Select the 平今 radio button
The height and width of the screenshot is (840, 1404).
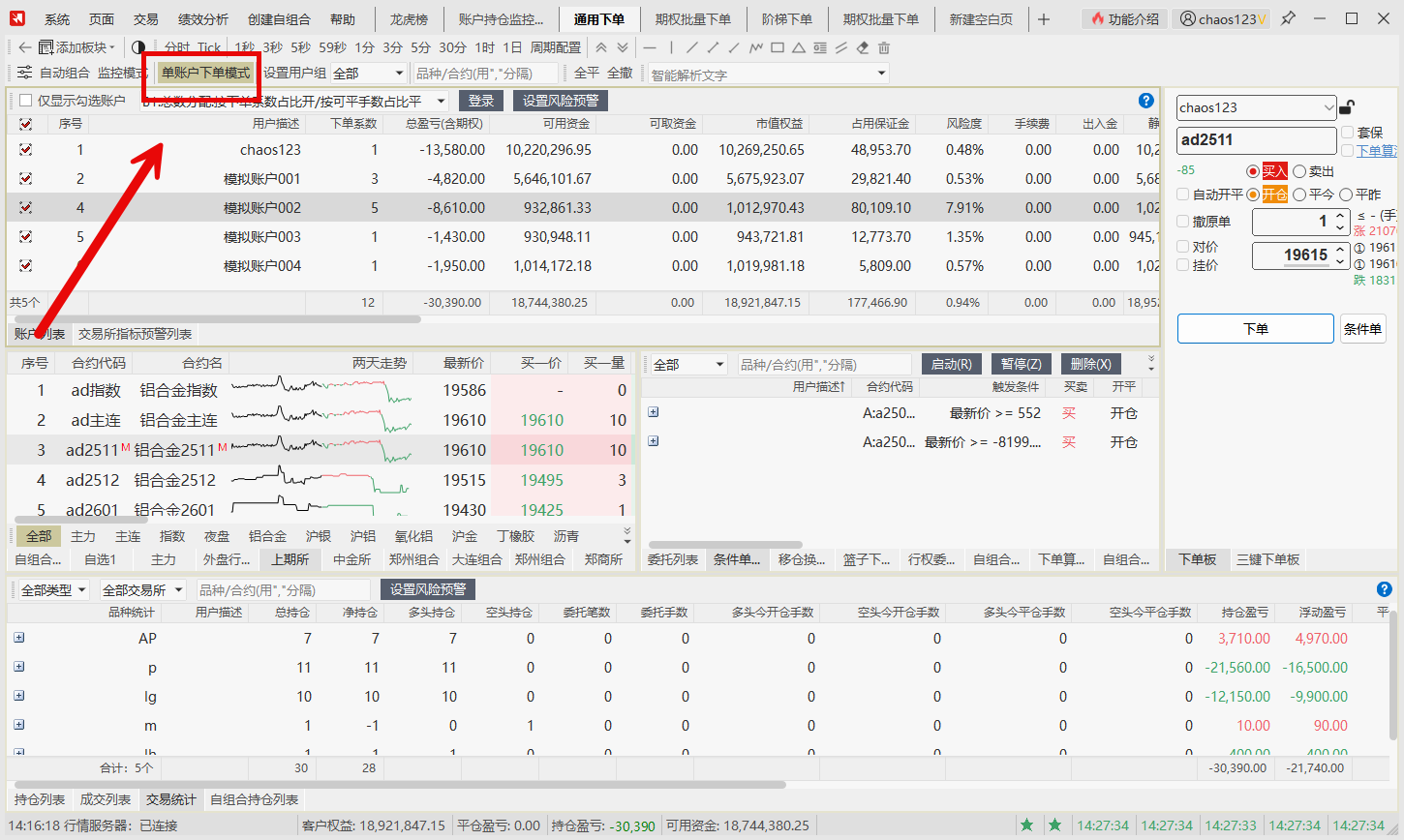(x=1299, y=195)
